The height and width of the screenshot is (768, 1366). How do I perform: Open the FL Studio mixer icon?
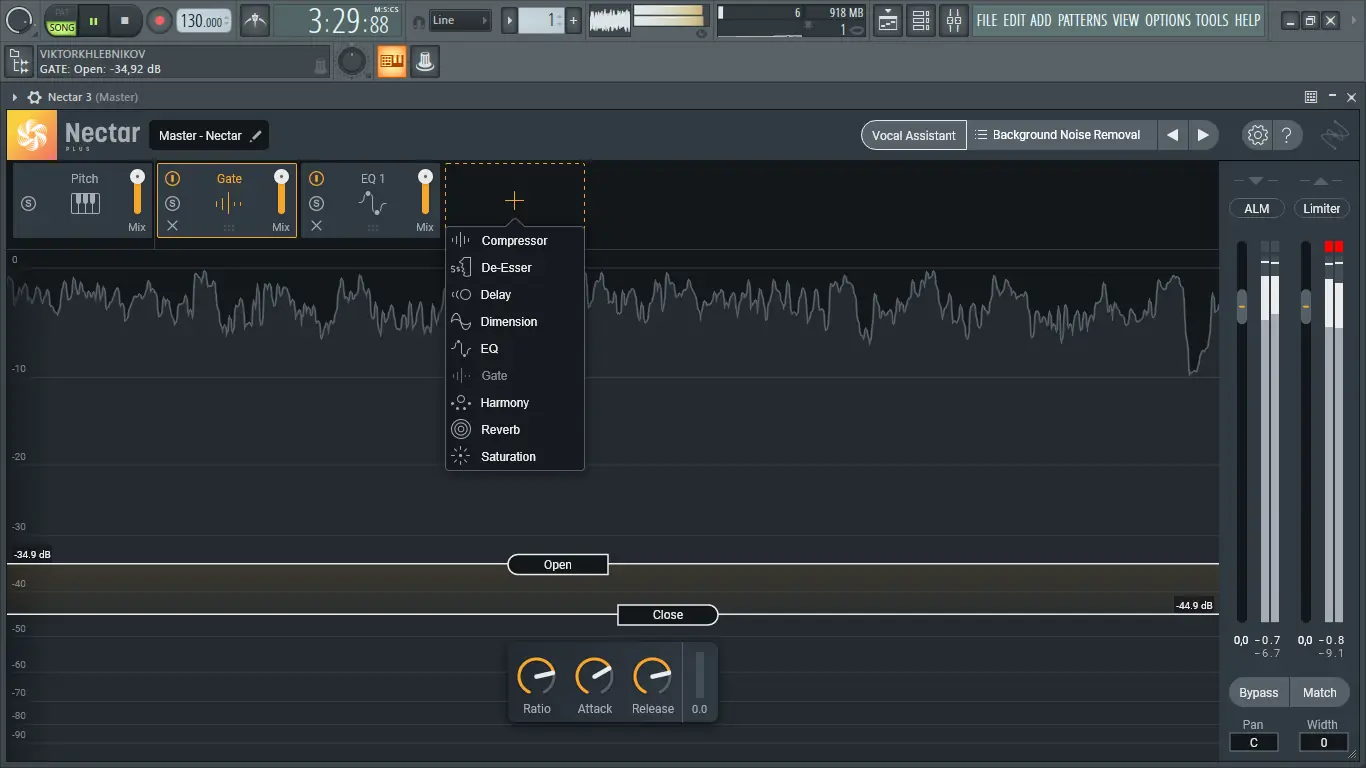coord(953,20)
